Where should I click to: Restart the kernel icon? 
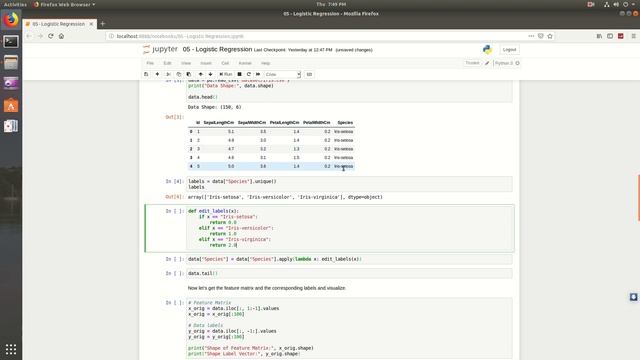[249, 74]
